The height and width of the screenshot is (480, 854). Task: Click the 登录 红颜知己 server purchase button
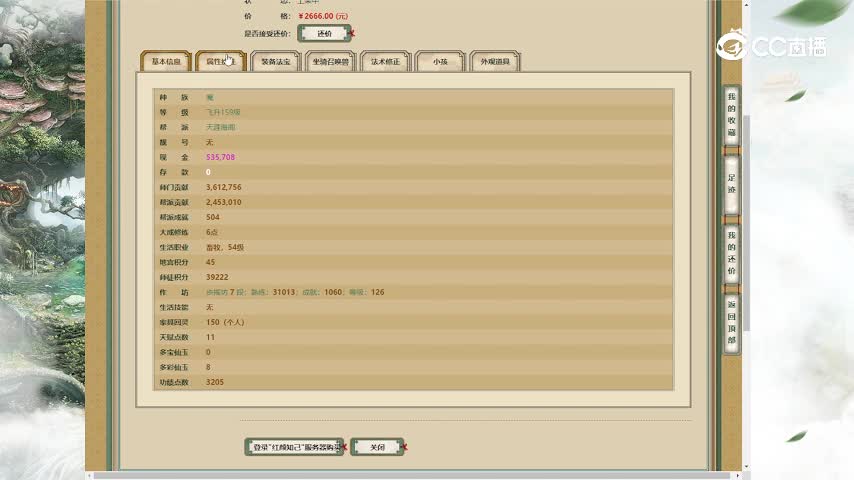pos(294,447)
